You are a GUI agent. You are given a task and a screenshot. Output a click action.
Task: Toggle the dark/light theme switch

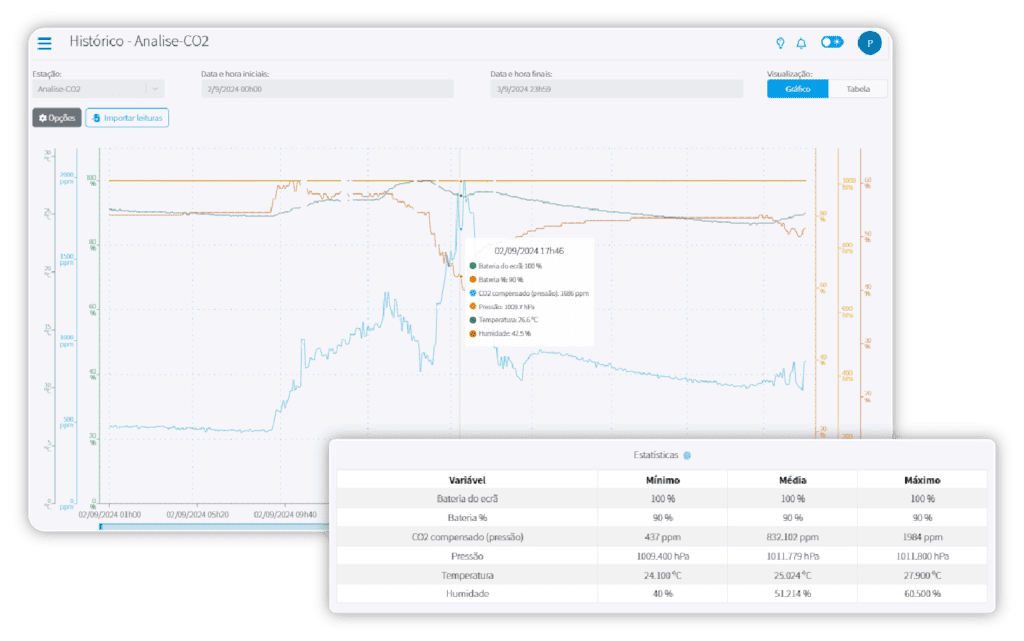(x=832, y=42)
